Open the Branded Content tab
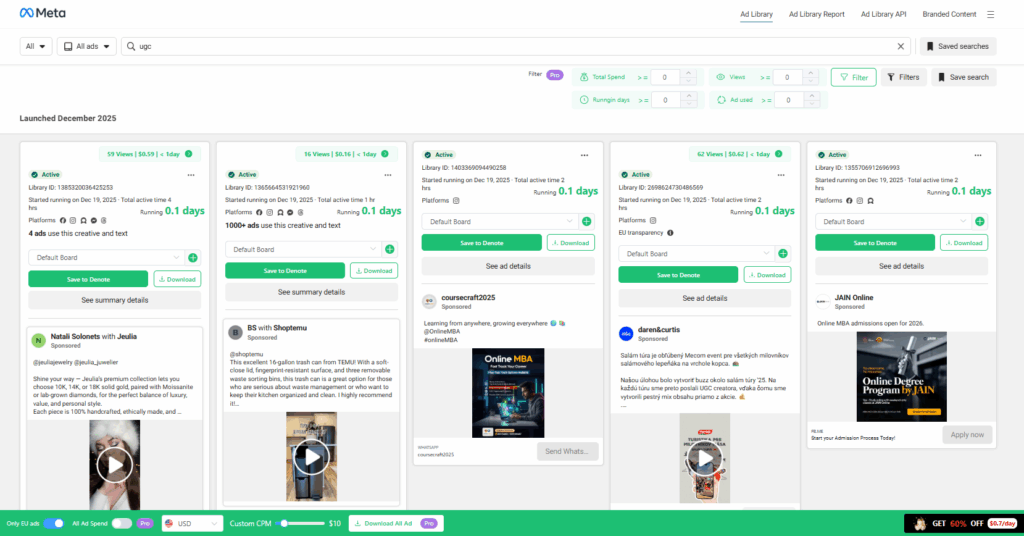The height and width of the screenshot is (536, 1024). pos(949,14)
